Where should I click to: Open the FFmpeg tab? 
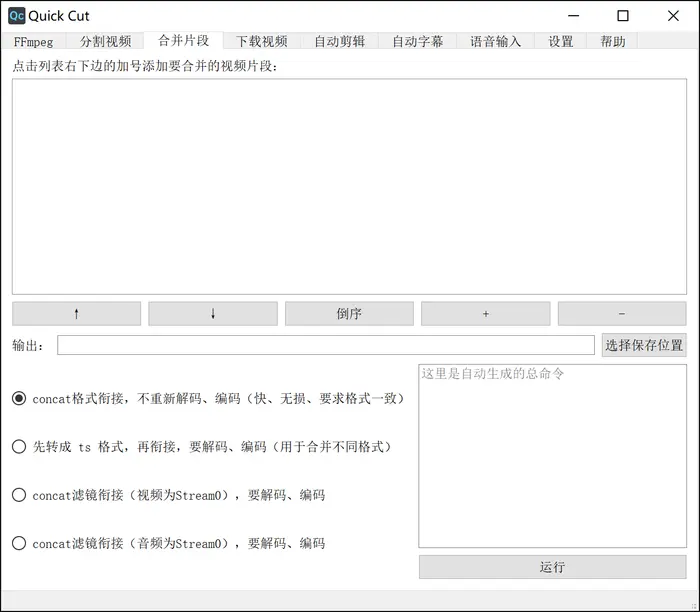33,42
